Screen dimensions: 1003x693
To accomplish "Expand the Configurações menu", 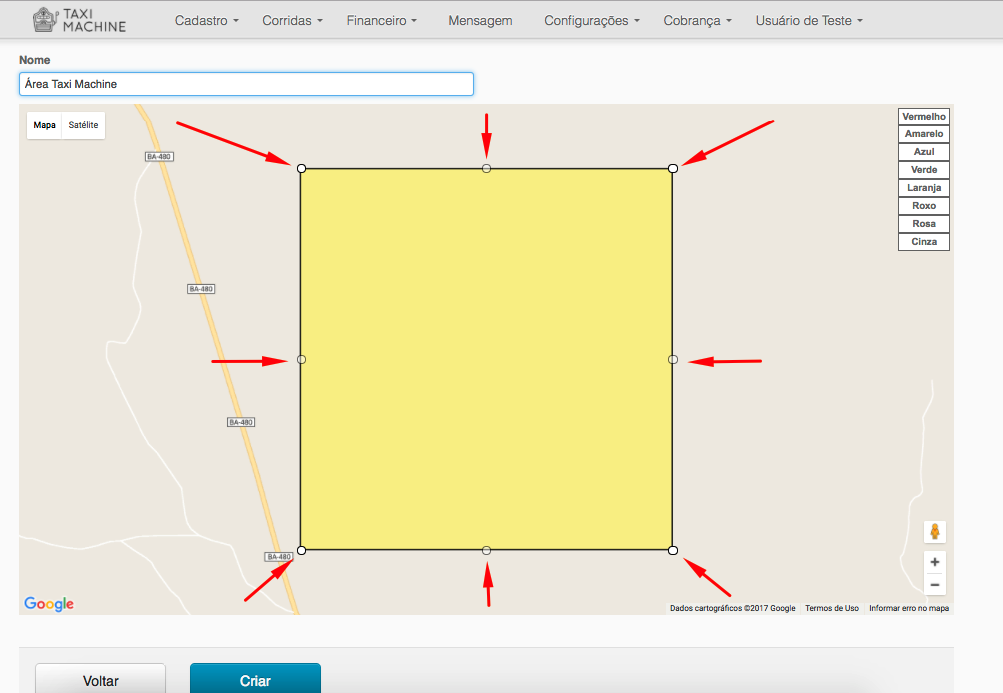I will tap(592, 20).
